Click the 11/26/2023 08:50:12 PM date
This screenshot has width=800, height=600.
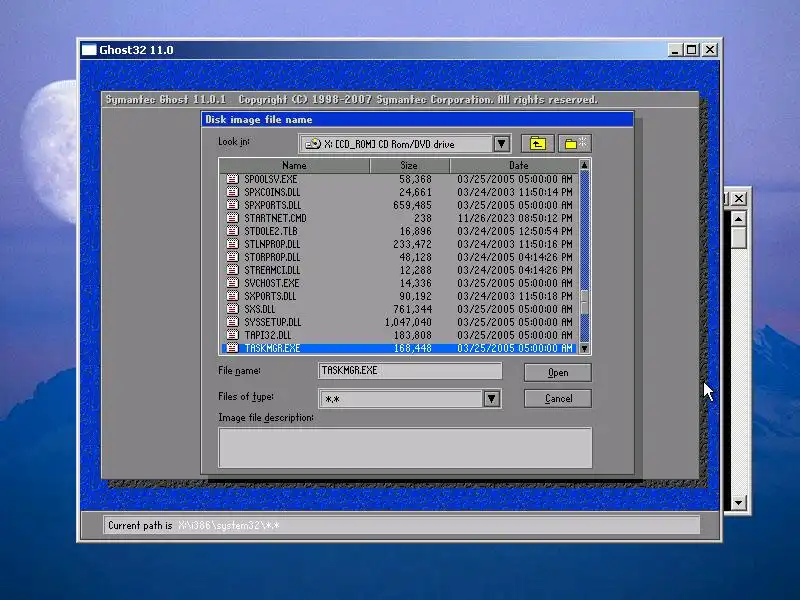pyautogui.click(x=514, y=218)
